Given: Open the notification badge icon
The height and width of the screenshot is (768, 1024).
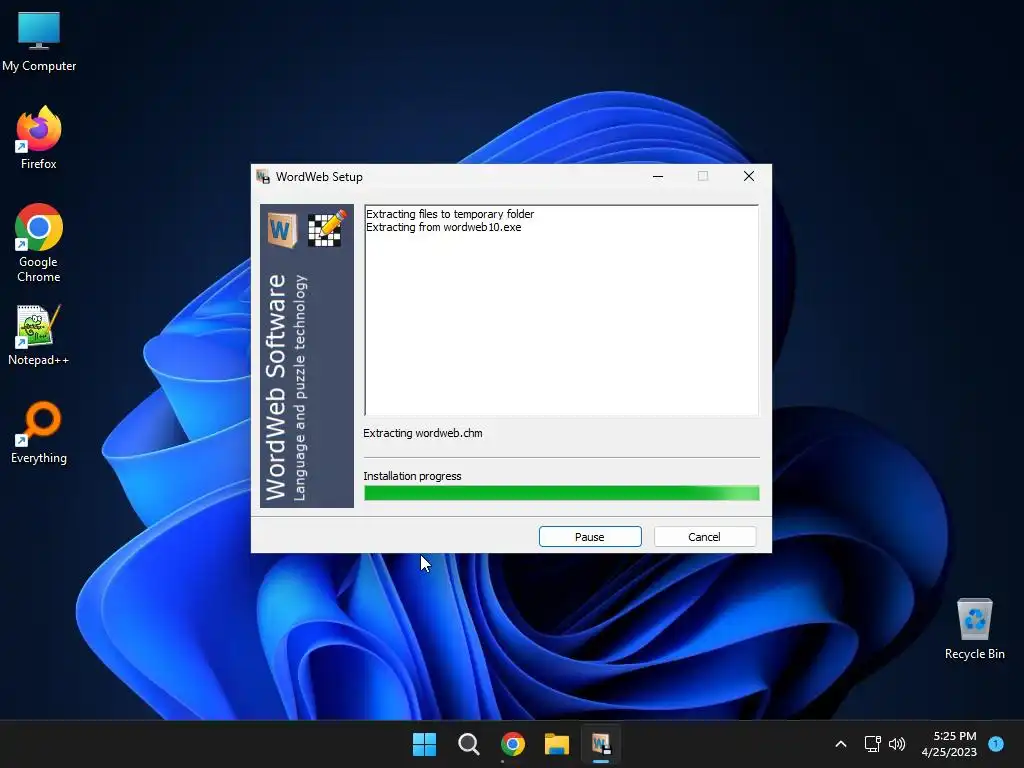Looking at the screenshot, I should pyautogui.click(x=996, y=743).
